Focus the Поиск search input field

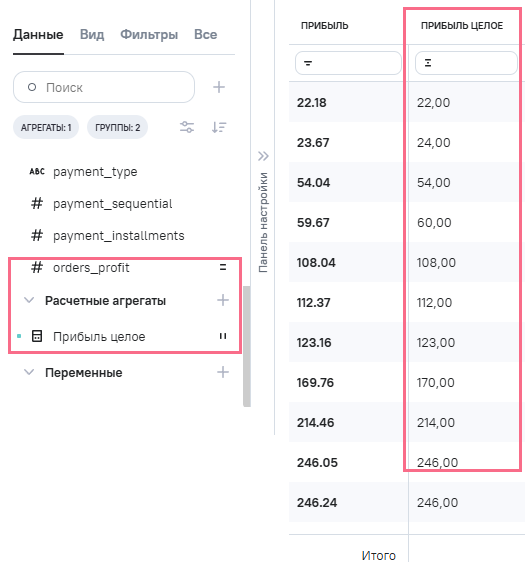104,87
